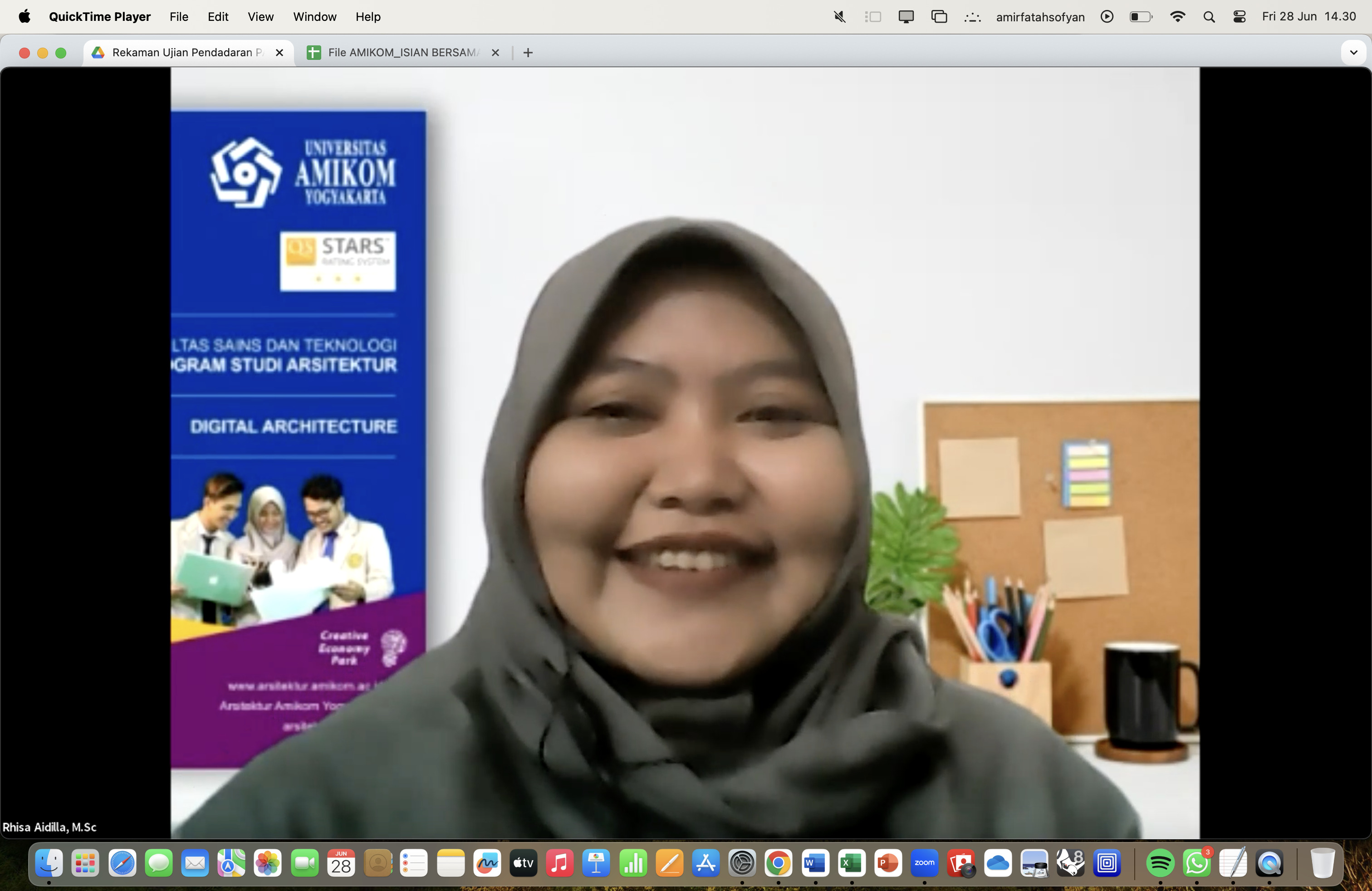Open QuickTime Player icon in Dock
The width and height of the screenshot is (1372, 891).
1269,863
